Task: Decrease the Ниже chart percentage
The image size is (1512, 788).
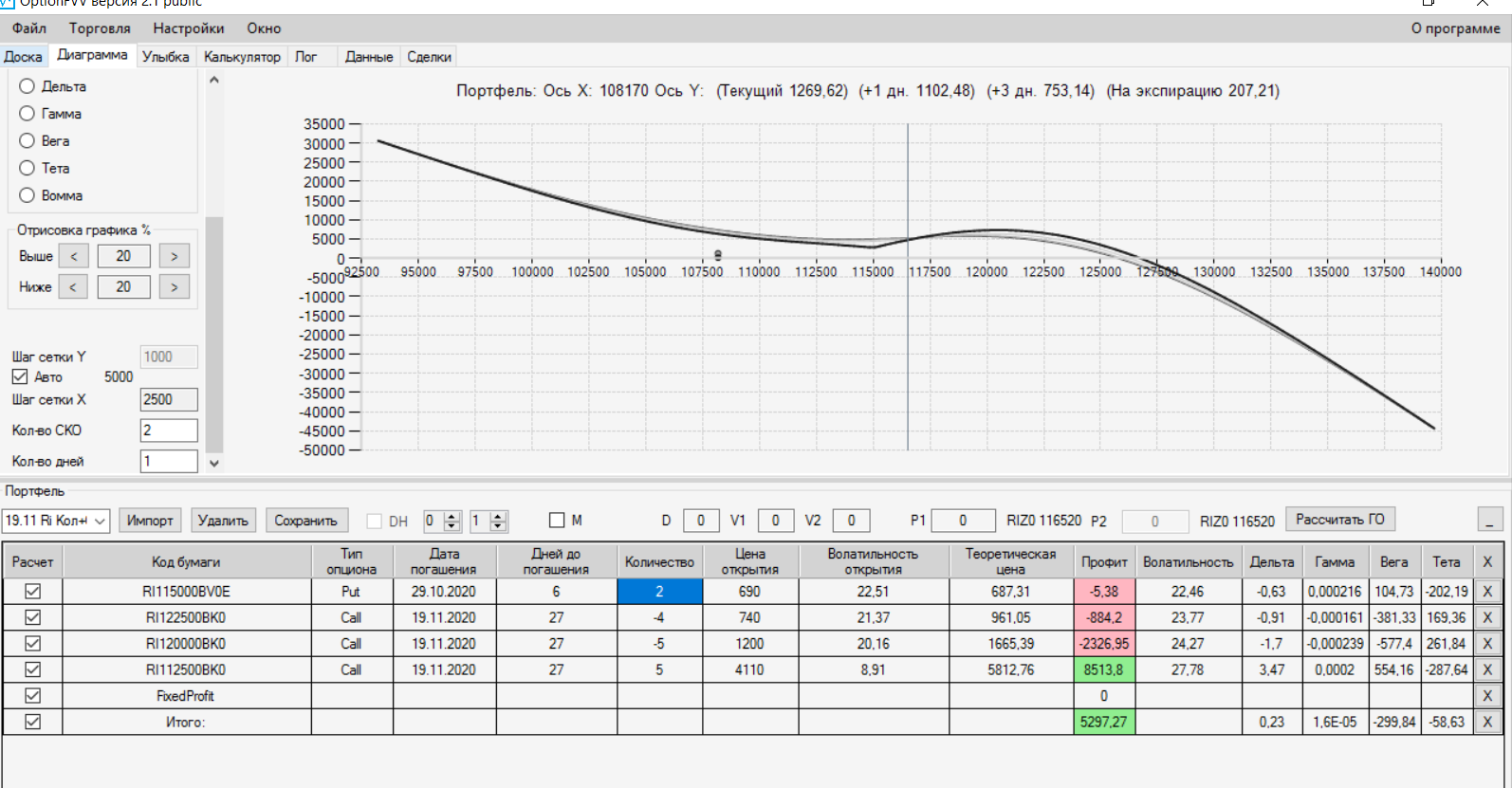Action: pyautogui.click(x=73, y=286)
